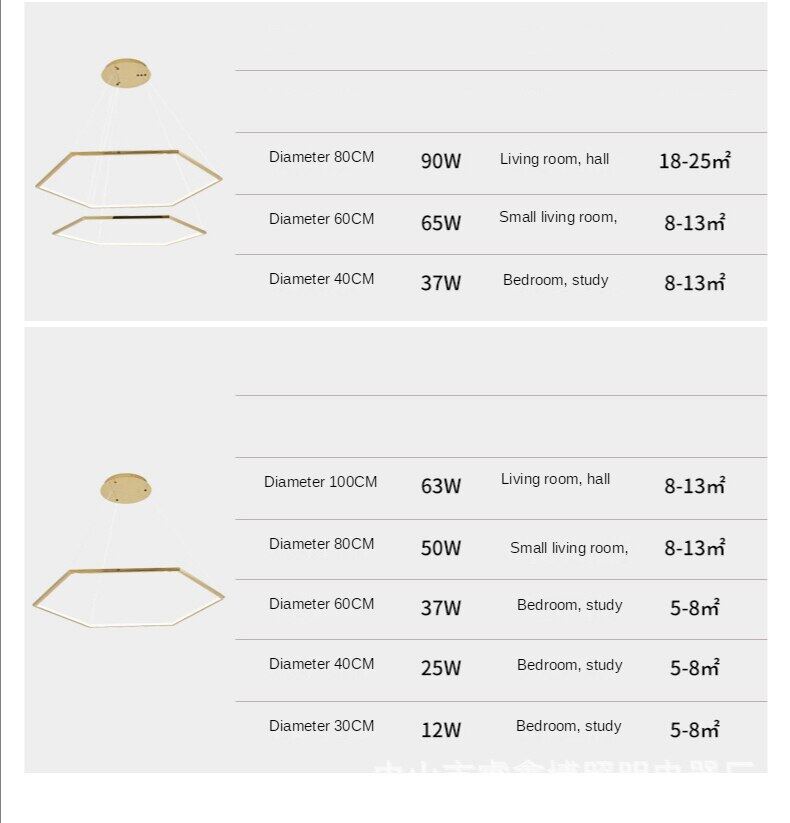Click "Living room, hall" in the 63W row
Screen dimensions: 790x823
point(555,479)
